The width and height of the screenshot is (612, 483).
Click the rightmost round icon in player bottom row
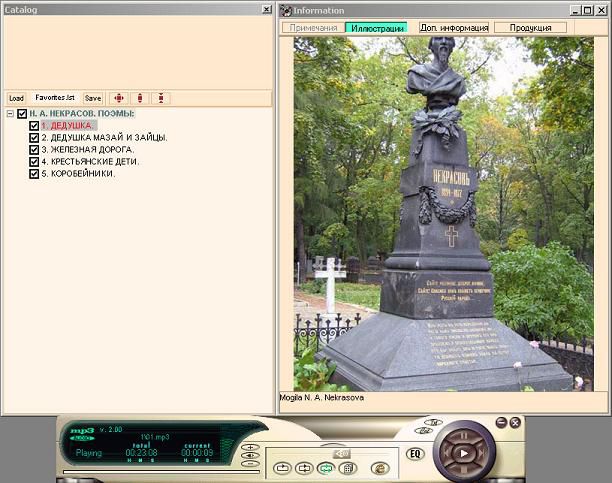point(379,467)
